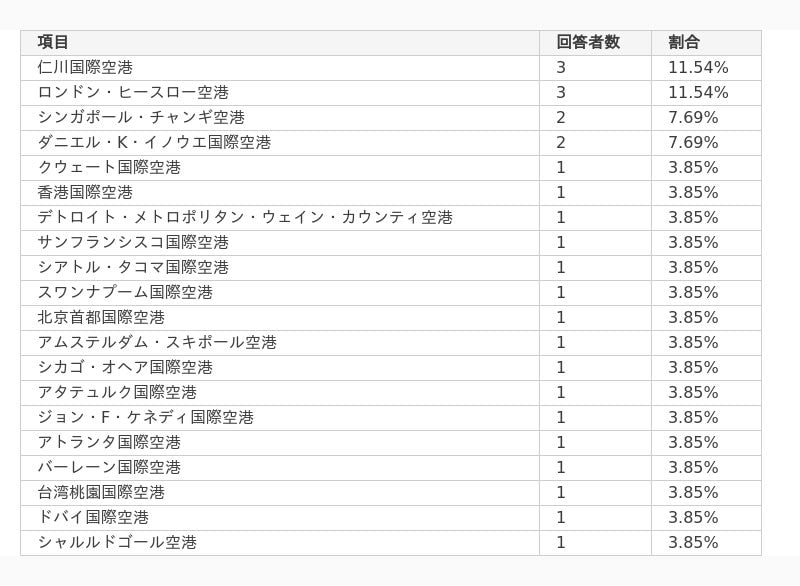Viewport: 800px width, 586px height.
Task: Click the 北京首都国際空港 entry
Action: point(101,317)
